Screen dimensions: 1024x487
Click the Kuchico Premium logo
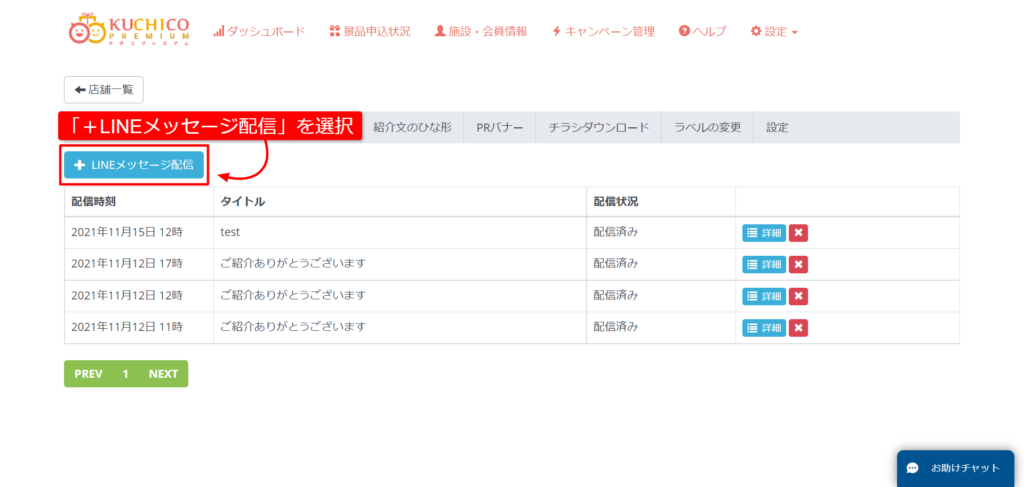point(128,30)
